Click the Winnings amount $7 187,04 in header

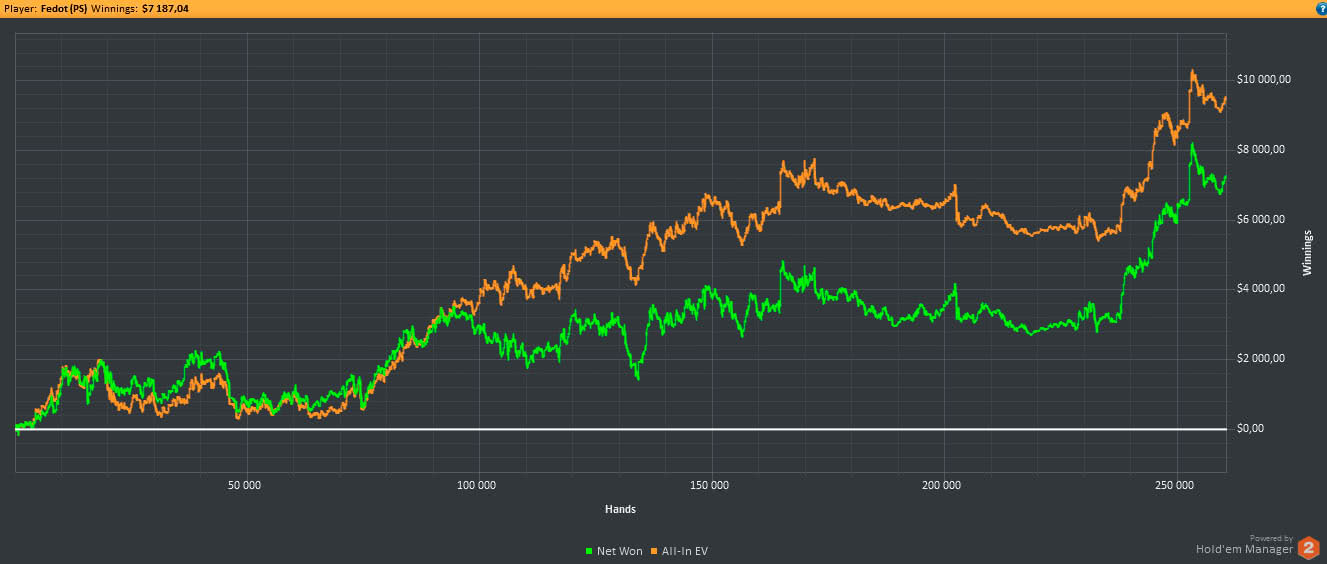point(165,8)
